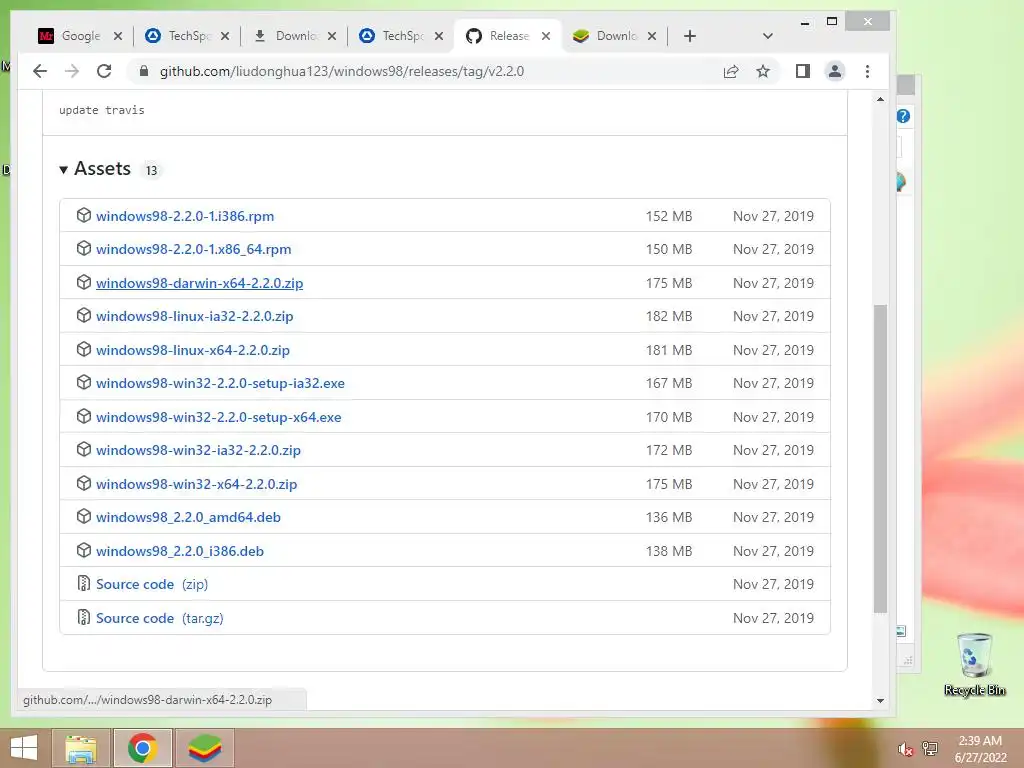Bookmark this page with the star icon
This screenshot has width=1024, height=768.
tap(763, 71)
